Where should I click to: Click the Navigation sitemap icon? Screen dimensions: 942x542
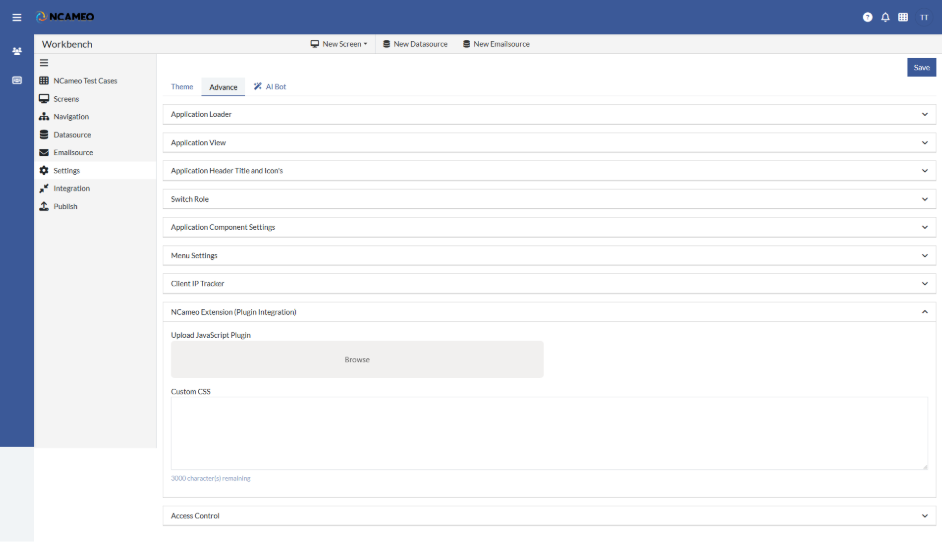point(44,117)
